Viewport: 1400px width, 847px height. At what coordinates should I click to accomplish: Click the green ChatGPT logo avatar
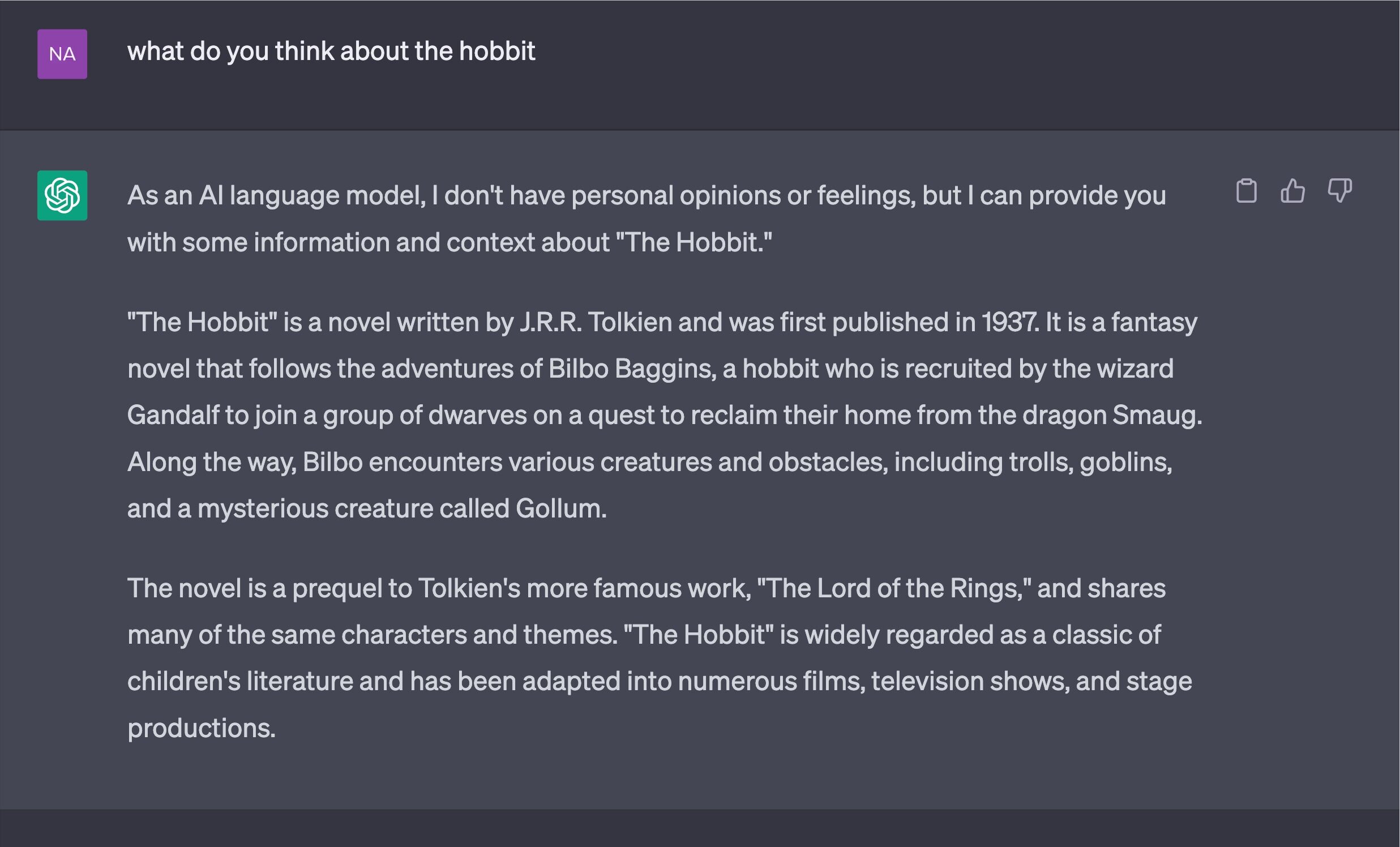click(x=62, y=195)
